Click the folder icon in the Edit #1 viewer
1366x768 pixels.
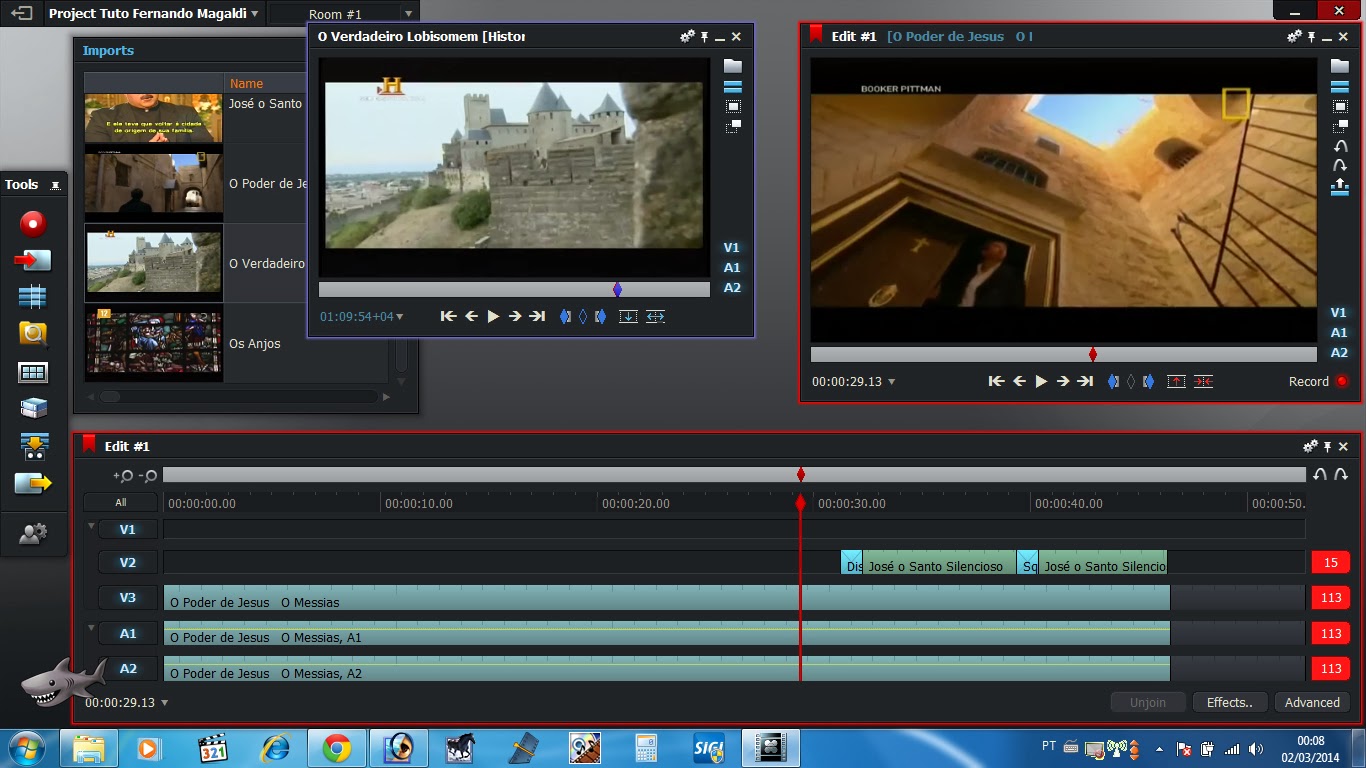[x=1340, y=66]
